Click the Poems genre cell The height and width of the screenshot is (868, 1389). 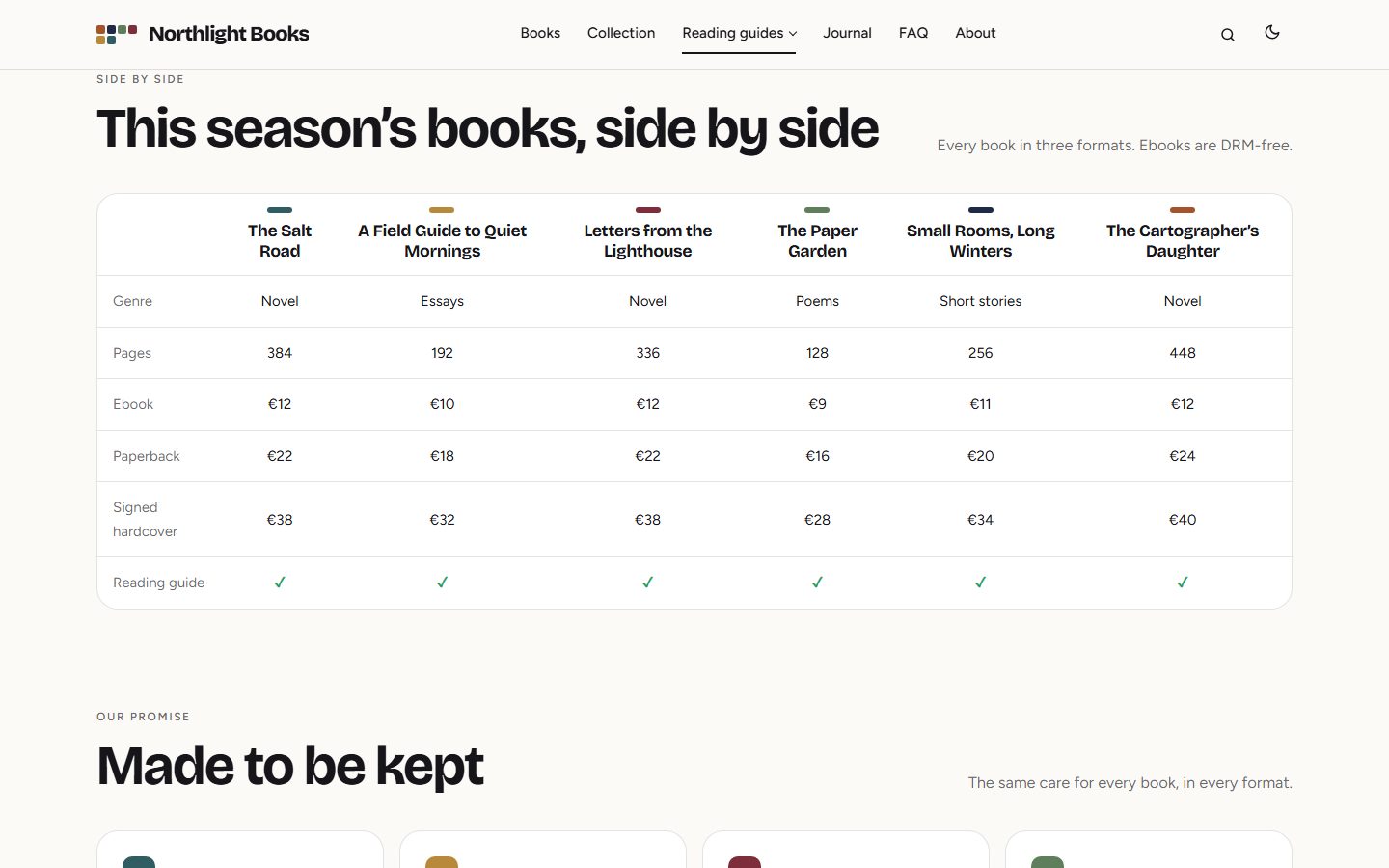(817, 301)
